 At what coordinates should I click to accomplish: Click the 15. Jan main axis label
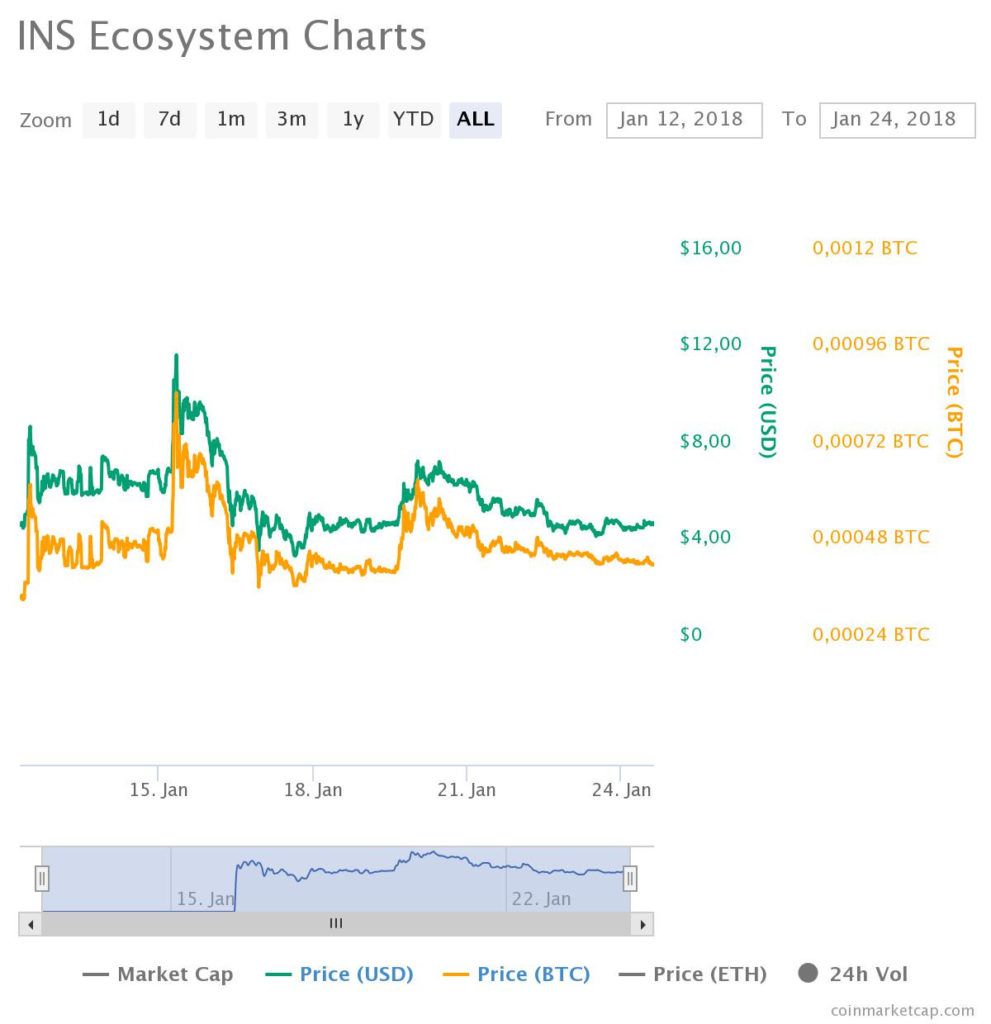coord(158,790)
